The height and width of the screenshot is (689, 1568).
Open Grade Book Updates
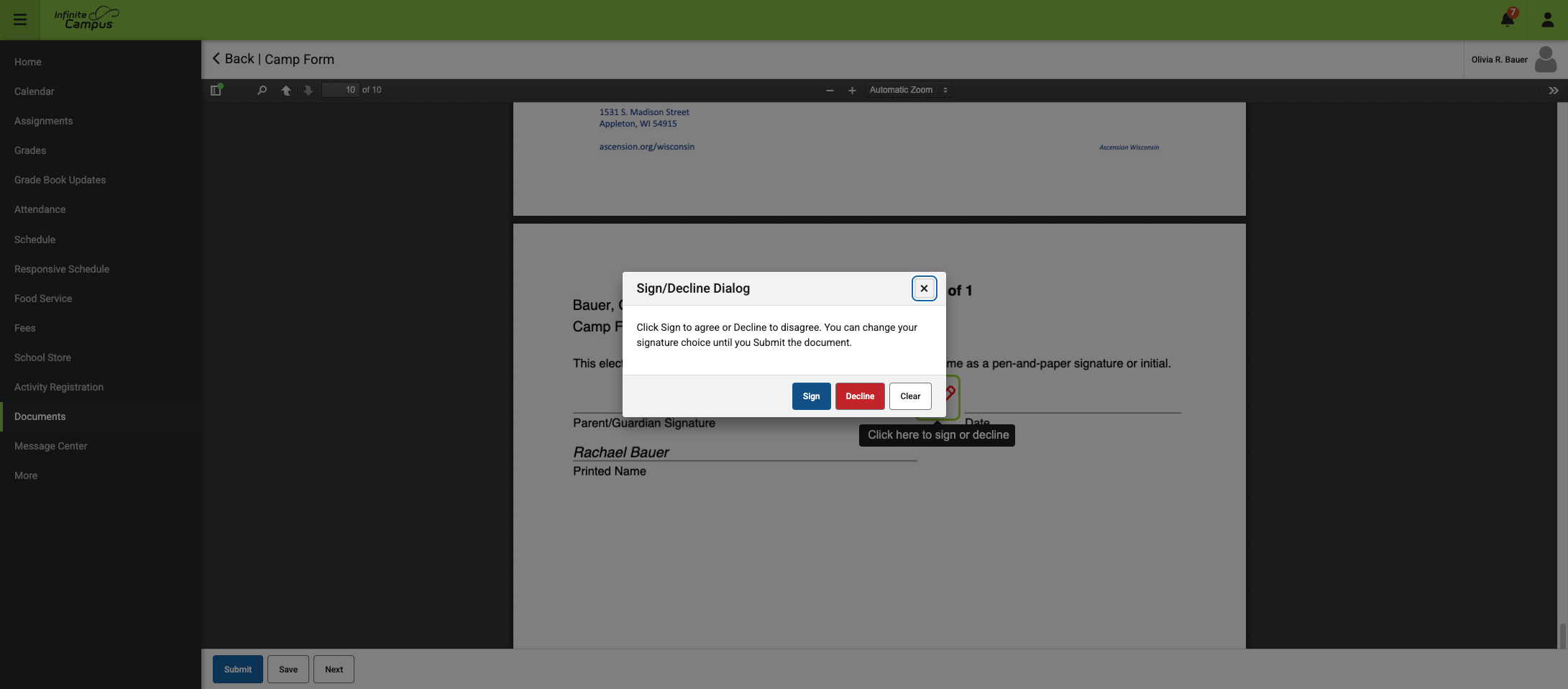point(101,180)
